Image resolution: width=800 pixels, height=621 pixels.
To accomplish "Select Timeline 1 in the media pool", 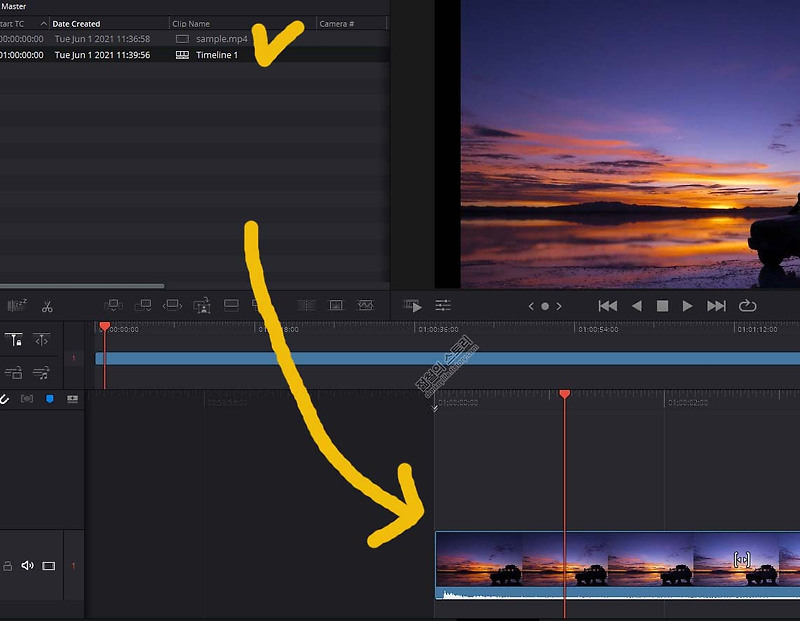I will [x=194, y=55].
